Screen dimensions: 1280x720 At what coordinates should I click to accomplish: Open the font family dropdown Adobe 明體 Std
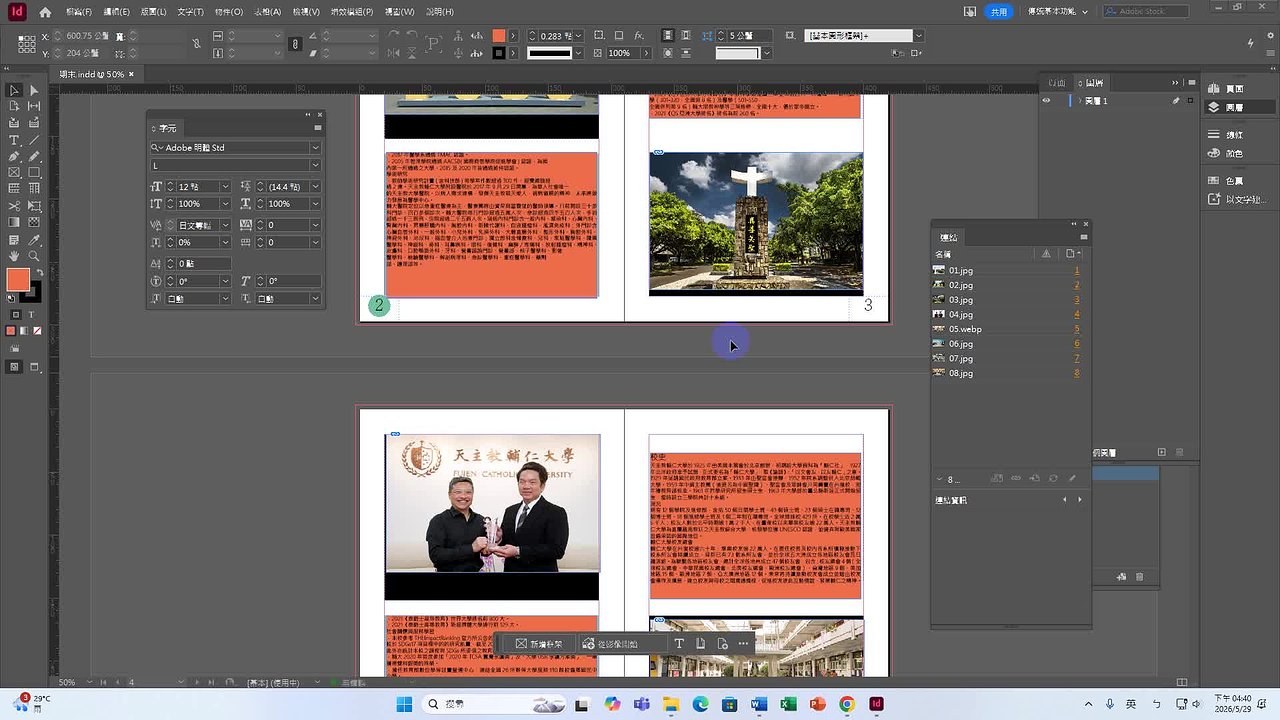(x=314, y=148)
